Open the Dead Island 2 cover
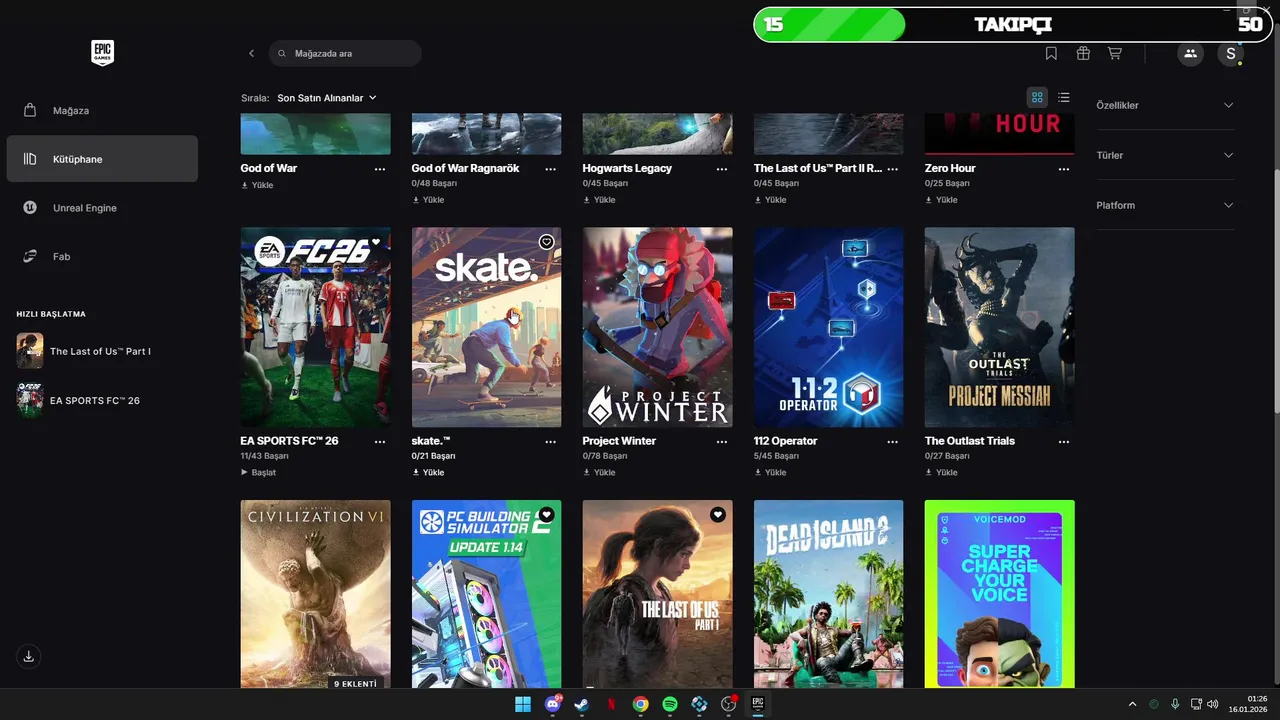The width and height of the screenshot is (1280, 720). pos(829,594)
